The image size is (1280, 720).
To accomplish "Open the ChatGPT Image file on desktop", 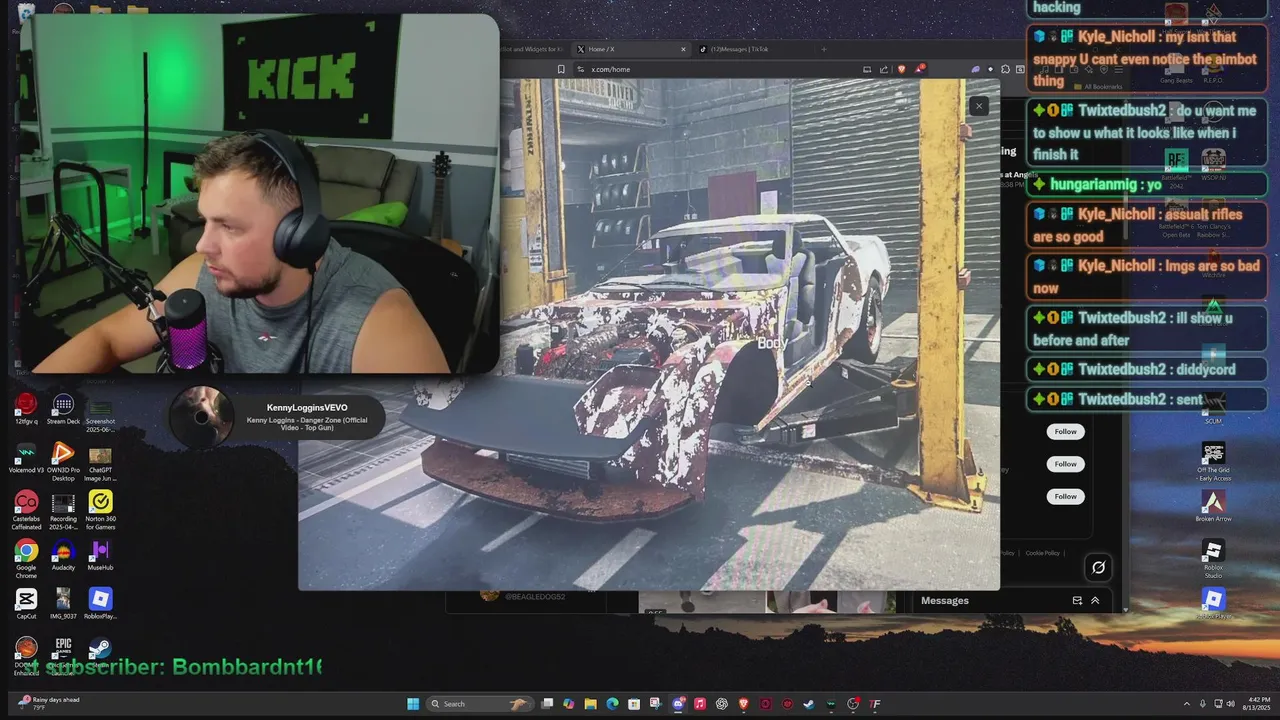I will coord(100,462).
